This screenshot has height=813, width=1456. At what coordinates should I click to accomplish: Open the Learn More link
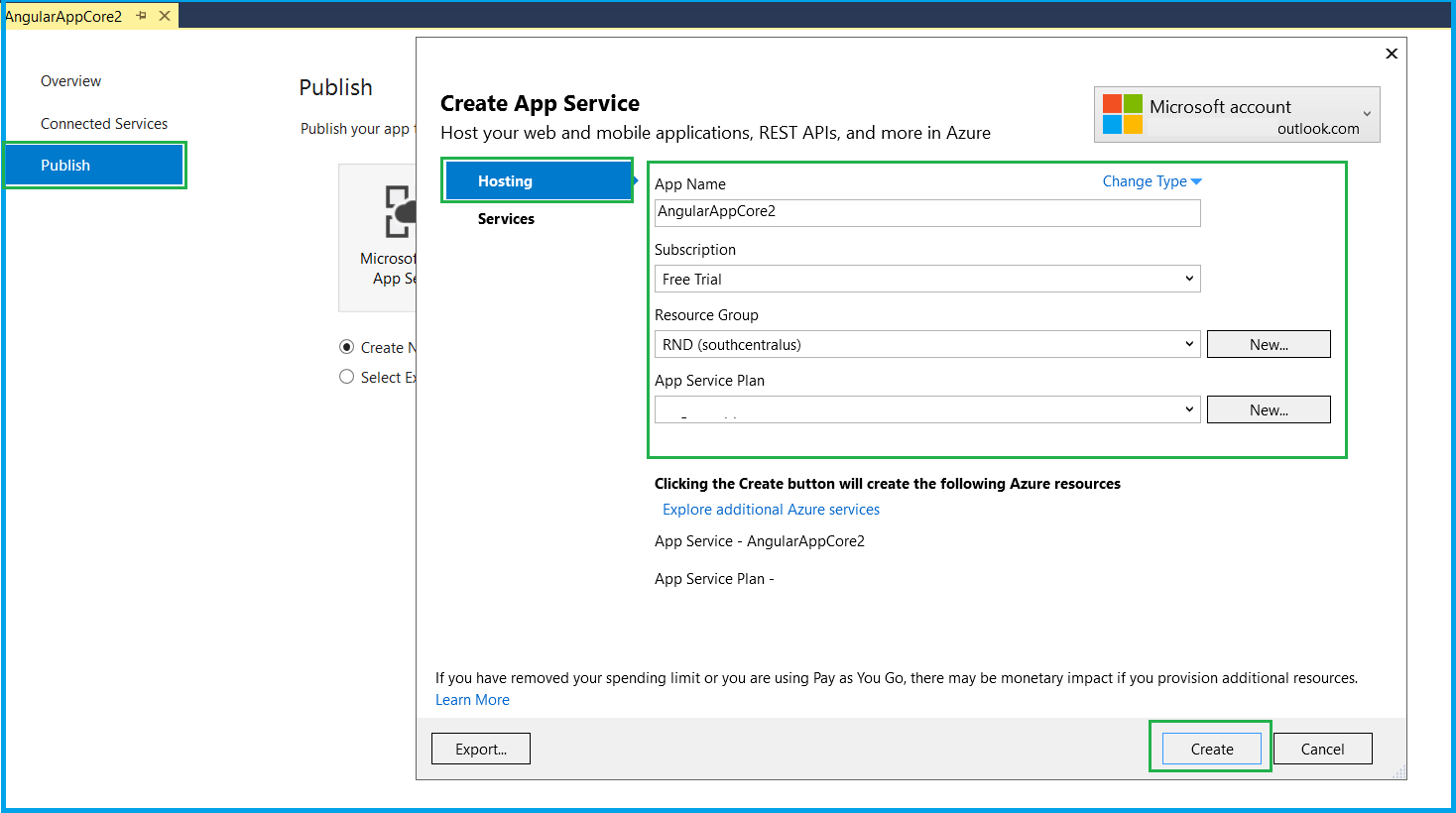coord(472,699)
